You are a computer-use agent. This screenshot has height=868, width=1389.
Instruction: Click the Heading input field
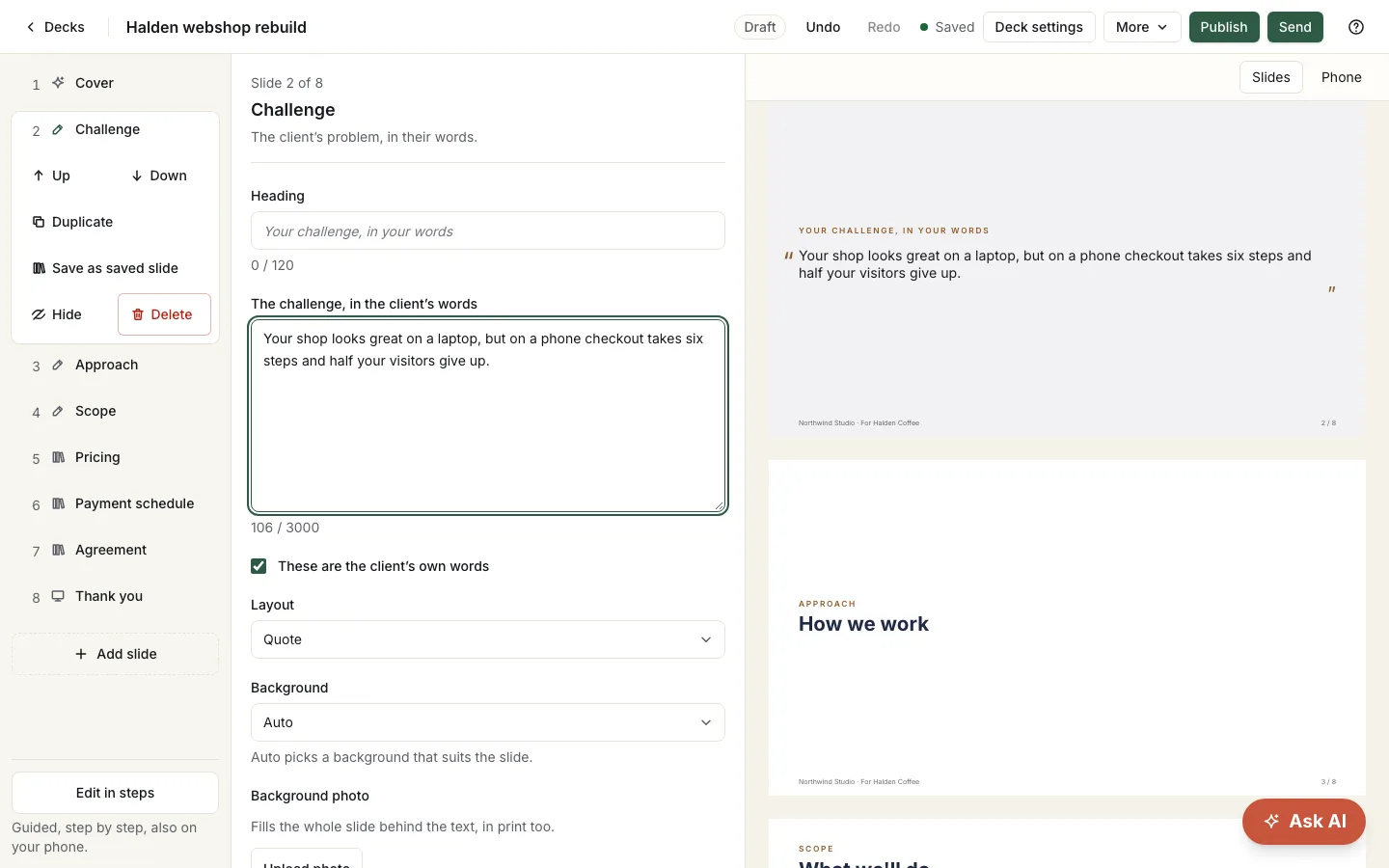(x=488, y=231)
